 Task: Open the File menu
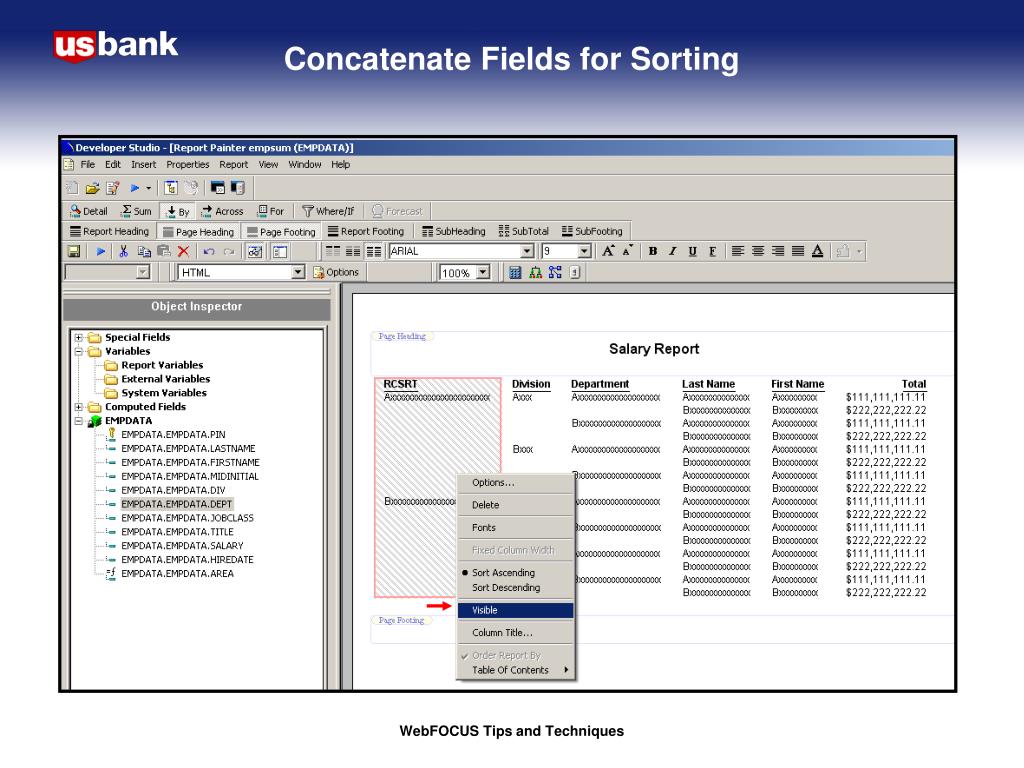point(88,165)
